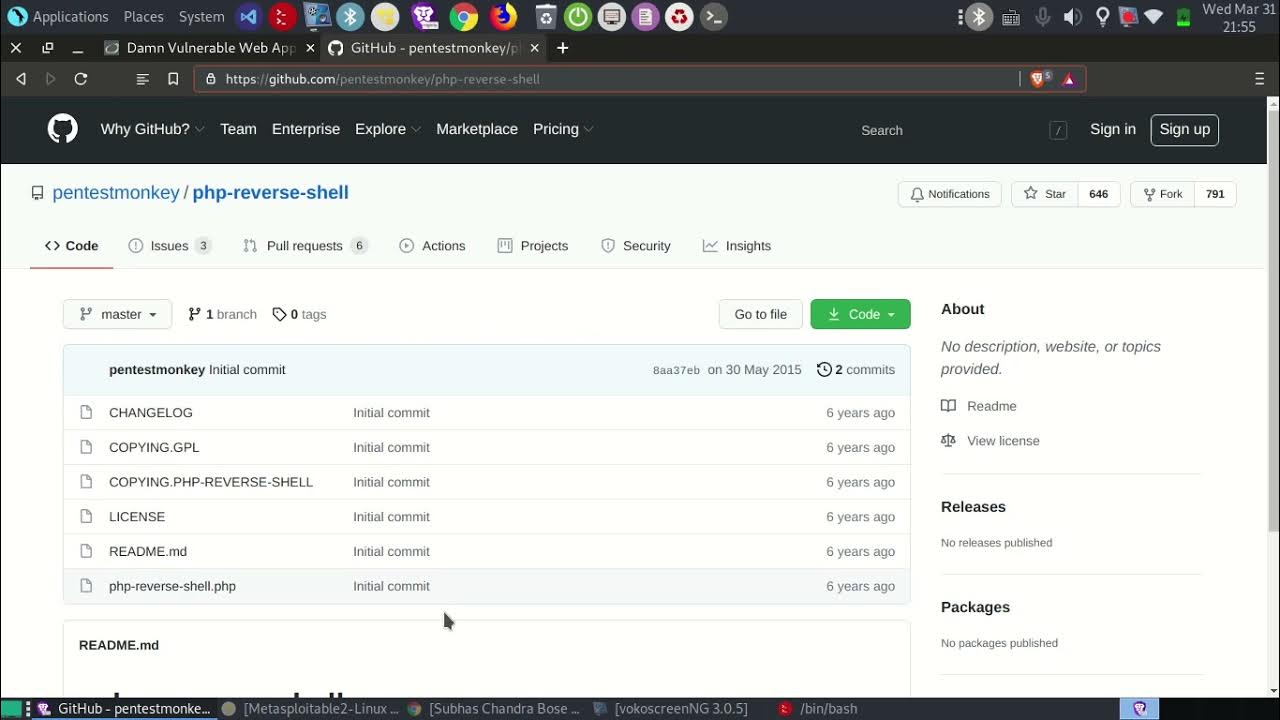View the 0 tags link
The height and width of the screenshot is (720, 1280).
point(299,314)
